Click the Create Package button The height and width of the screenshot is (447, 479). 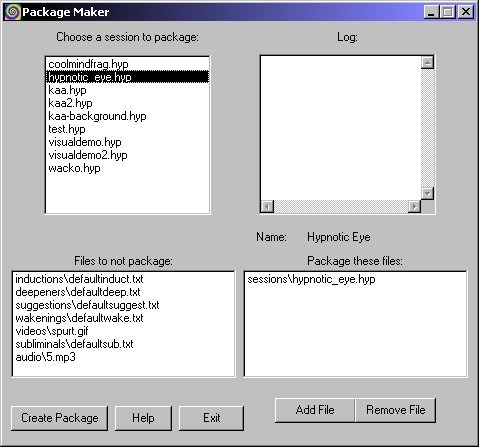60,418
